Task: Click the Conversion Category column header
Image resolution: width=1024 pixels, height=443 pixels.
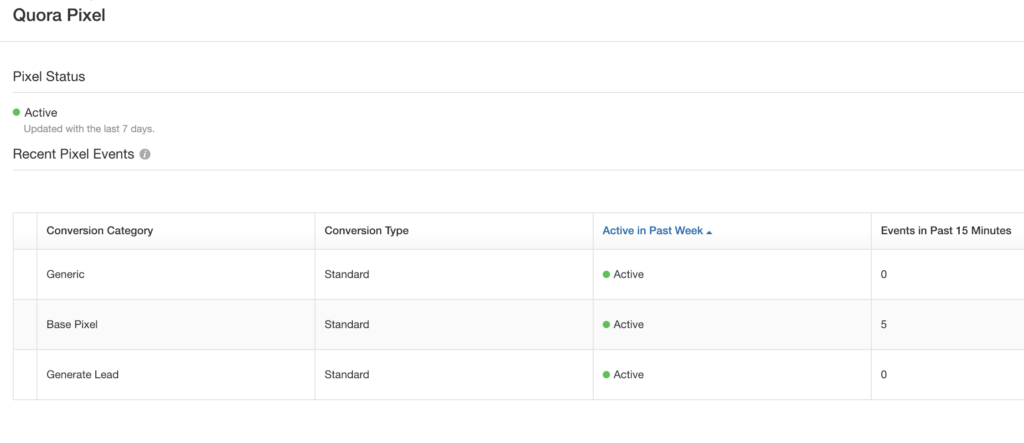Action: tap(100, 231)
